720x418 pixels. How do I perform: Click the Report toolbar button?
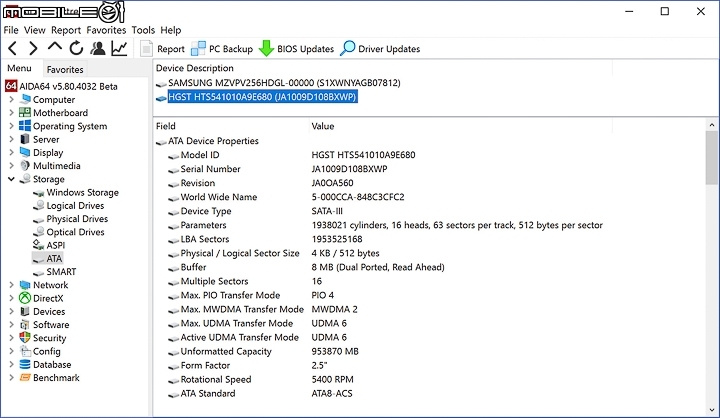(162, 49)
